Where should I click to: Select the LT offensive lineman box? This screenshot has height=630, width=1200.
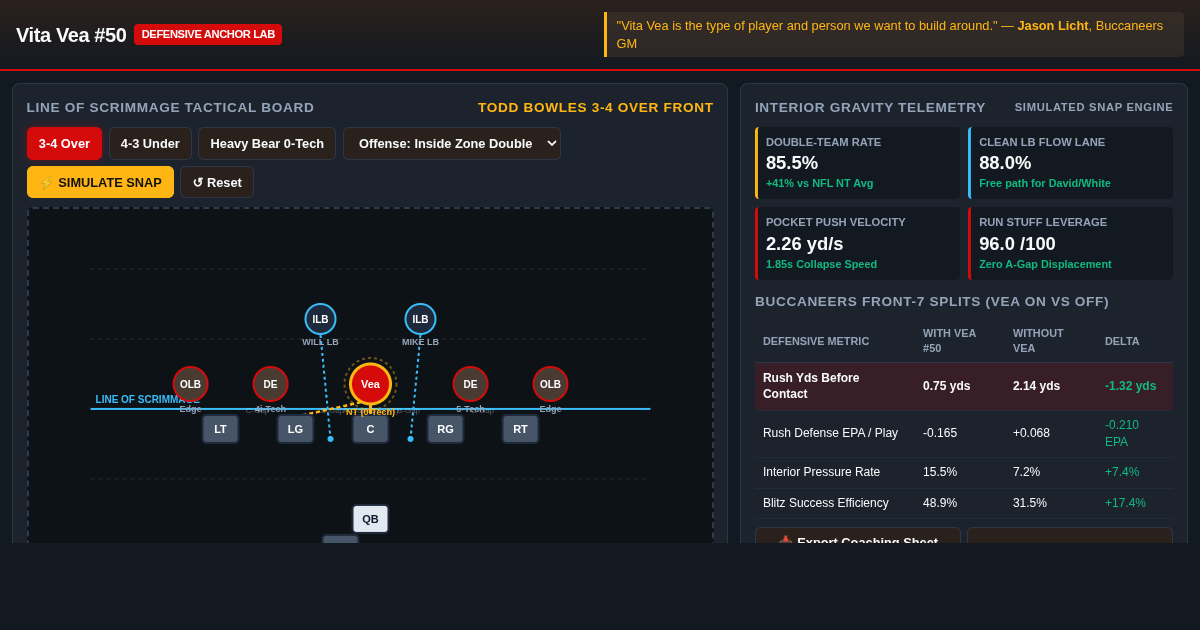point(220,429)
